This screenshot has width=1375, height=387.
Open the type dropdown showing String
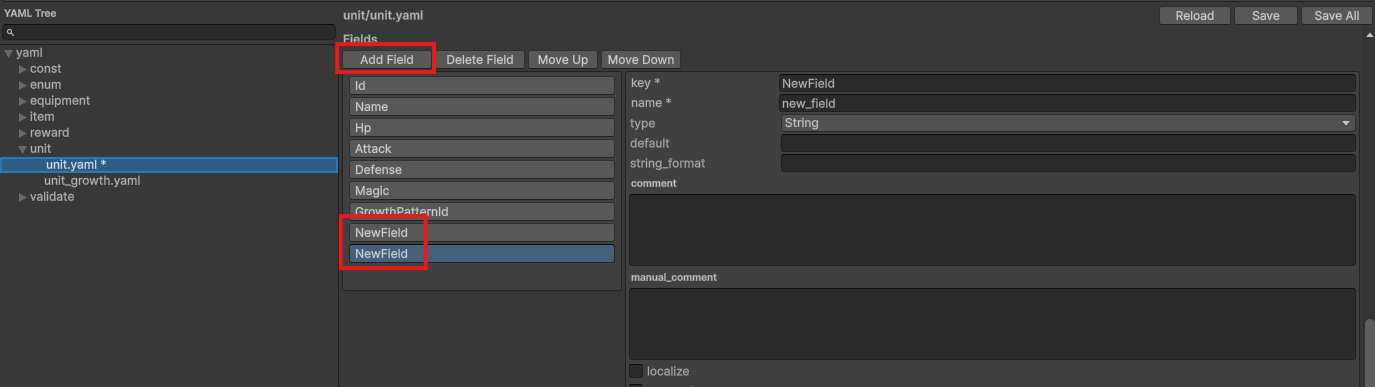[x=1068, y=123]
